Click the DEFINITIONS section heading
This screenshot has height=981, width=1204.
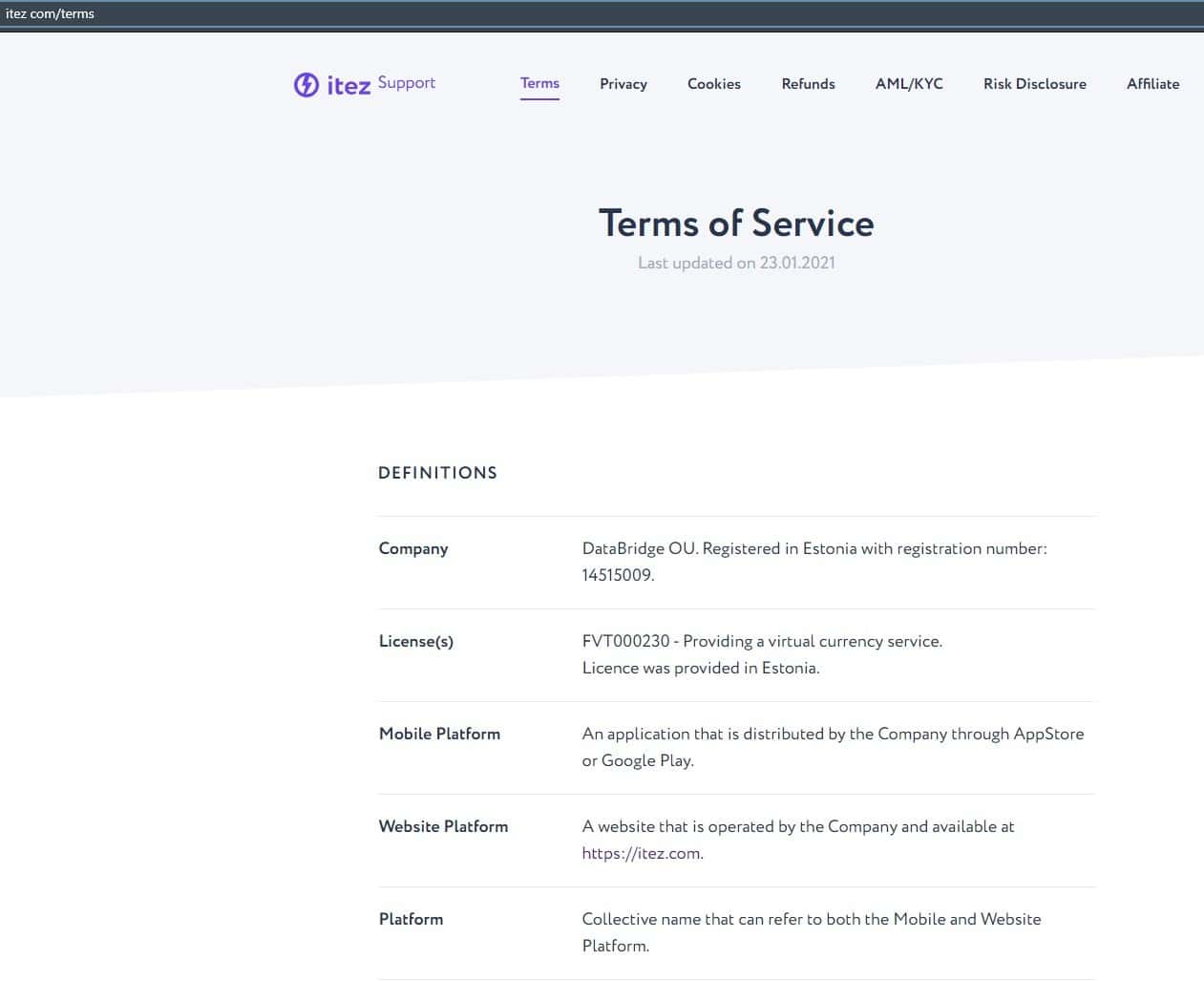tap(437, 473)
